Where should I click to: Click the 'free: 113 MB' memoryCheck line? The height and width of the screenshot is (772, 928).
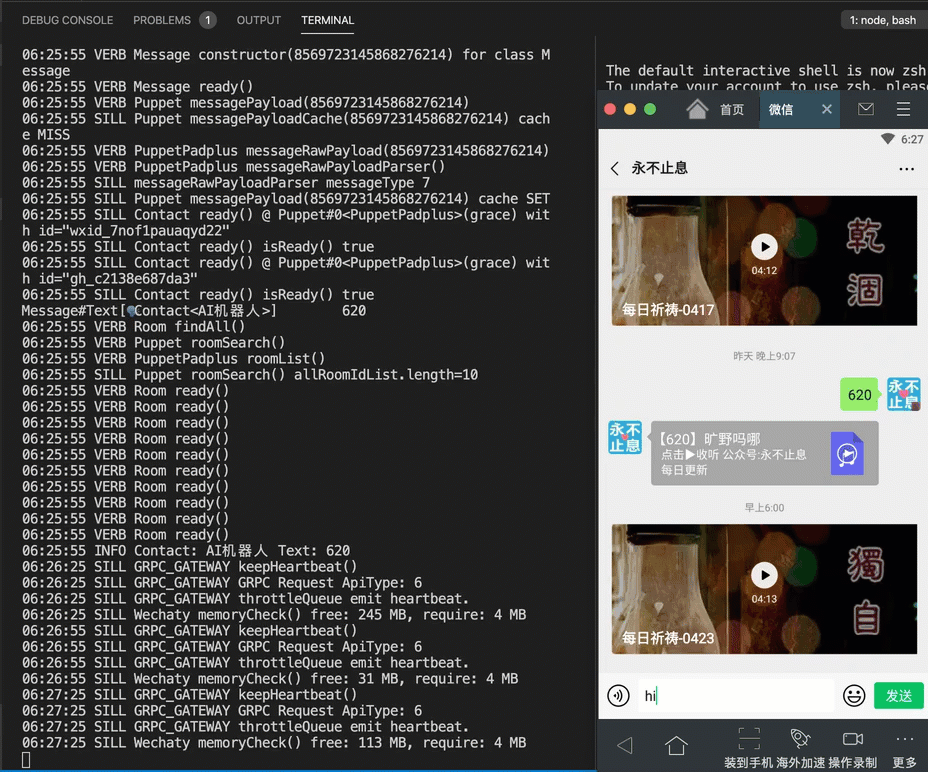274,742
